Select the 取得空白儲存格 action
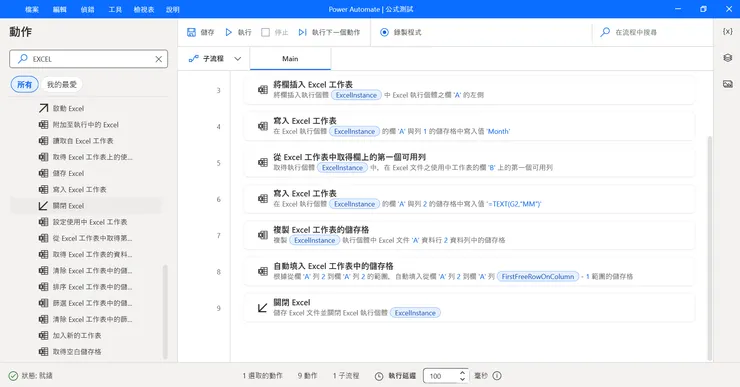740x387 pixels. click(85, 352)
